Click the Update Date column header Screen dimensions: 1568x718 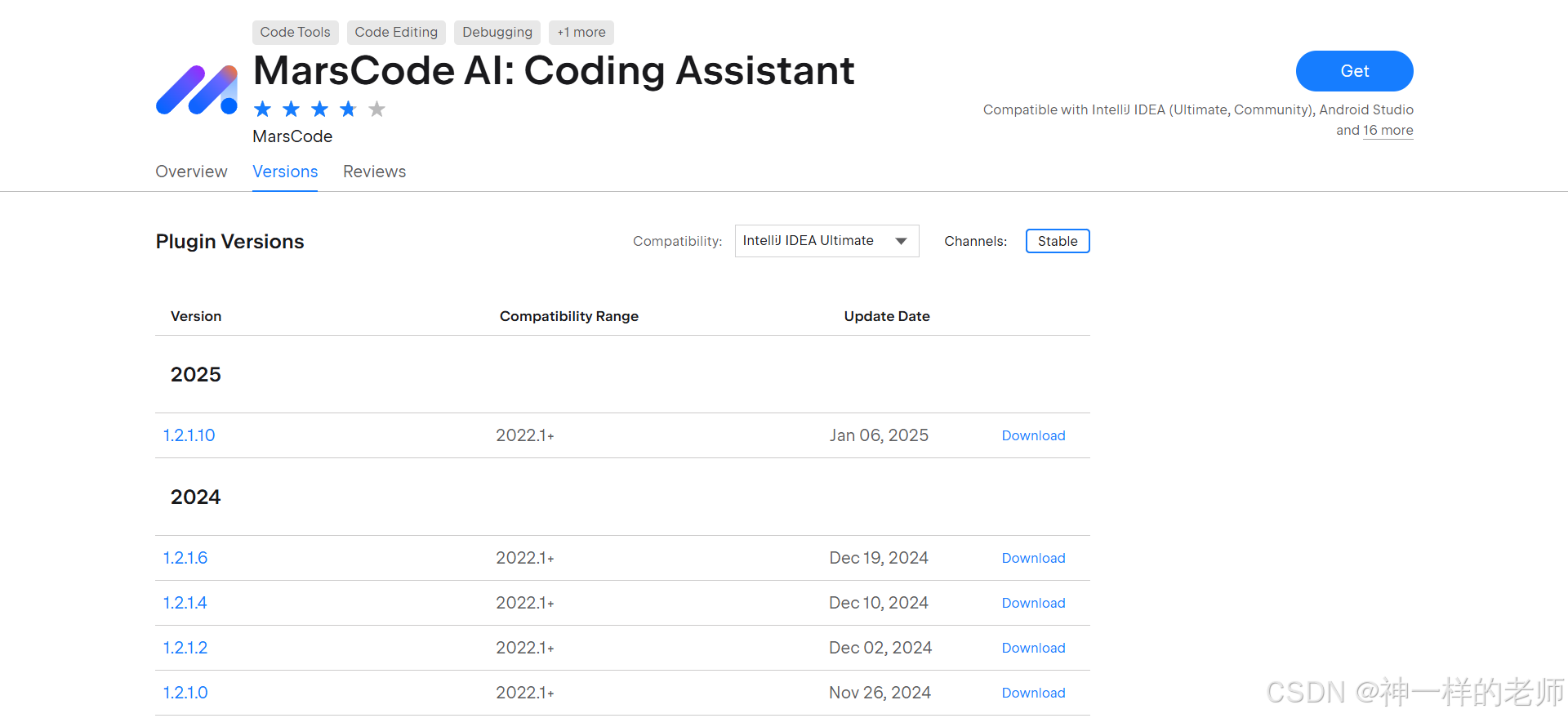click(x=887, y=316)
